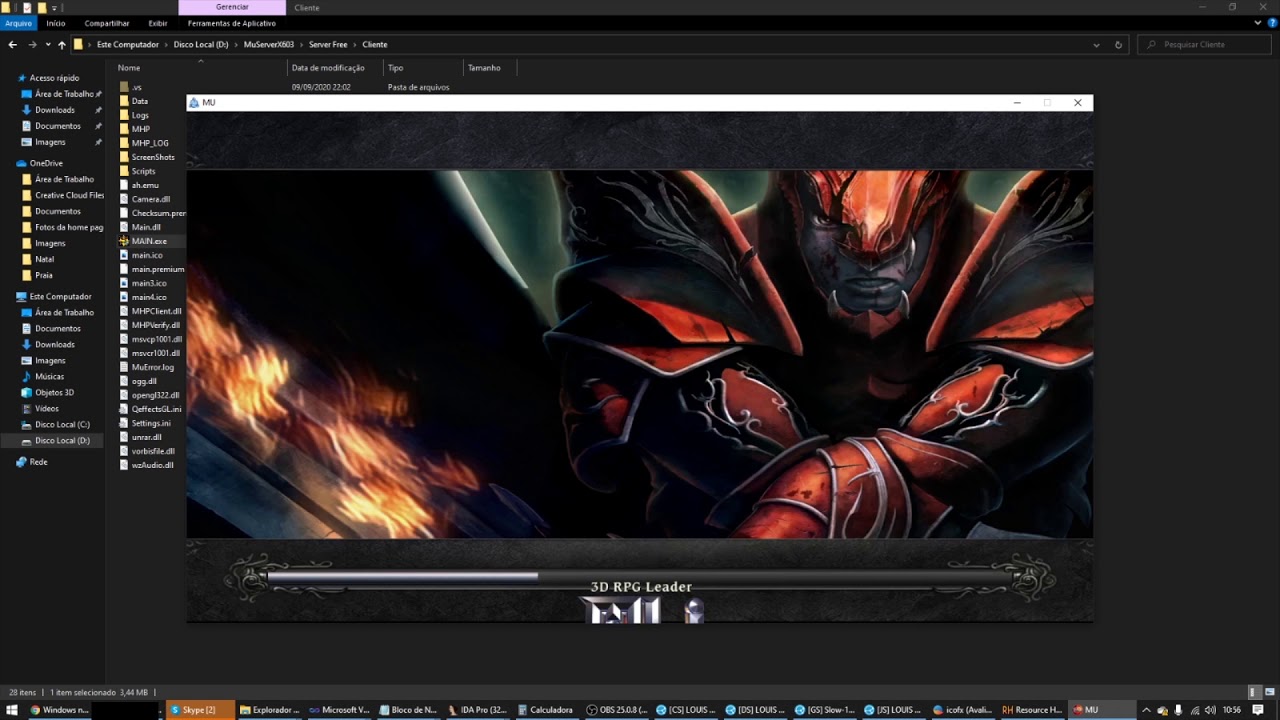Image resolution: width=1280 pixels, height=720 pixels.
Task: Click the system volume speaker icon
Action: click(1211, 710)
